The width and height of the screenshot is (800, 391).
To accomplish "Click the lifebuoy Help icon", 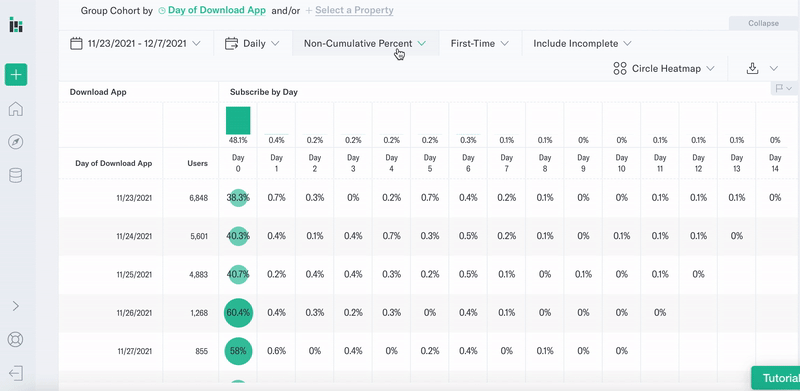I will tap(16, 339).
